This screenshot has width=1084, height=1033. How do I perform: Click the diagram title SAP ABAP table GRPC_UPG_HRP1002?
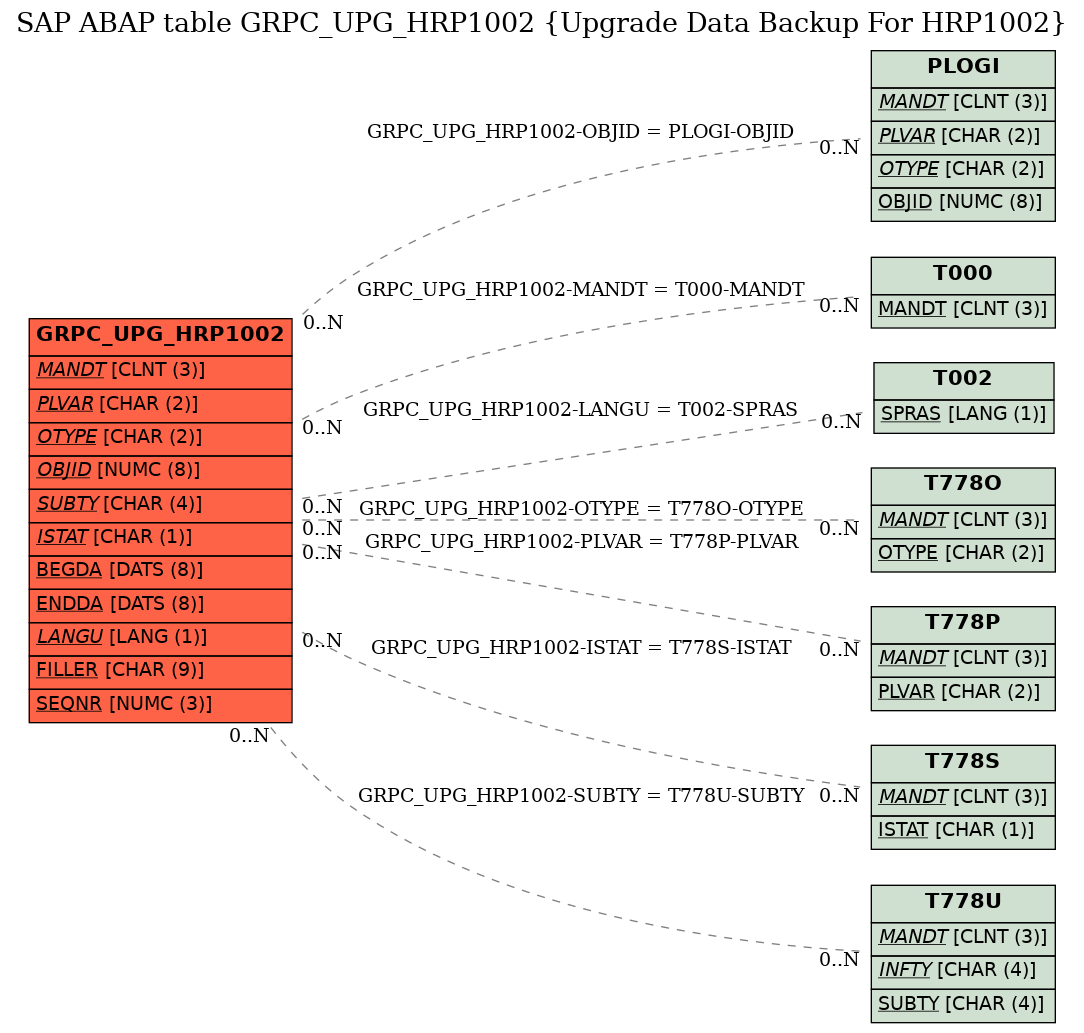tap(541, 24)
